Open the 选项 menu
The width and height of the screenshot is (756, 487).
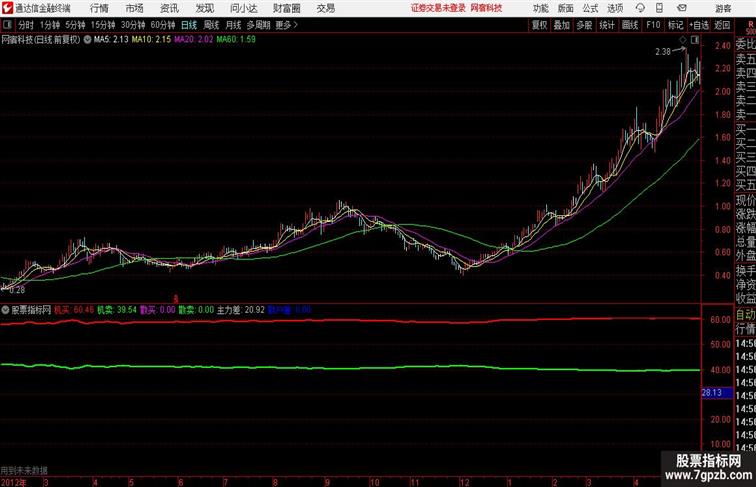(615, 8)
